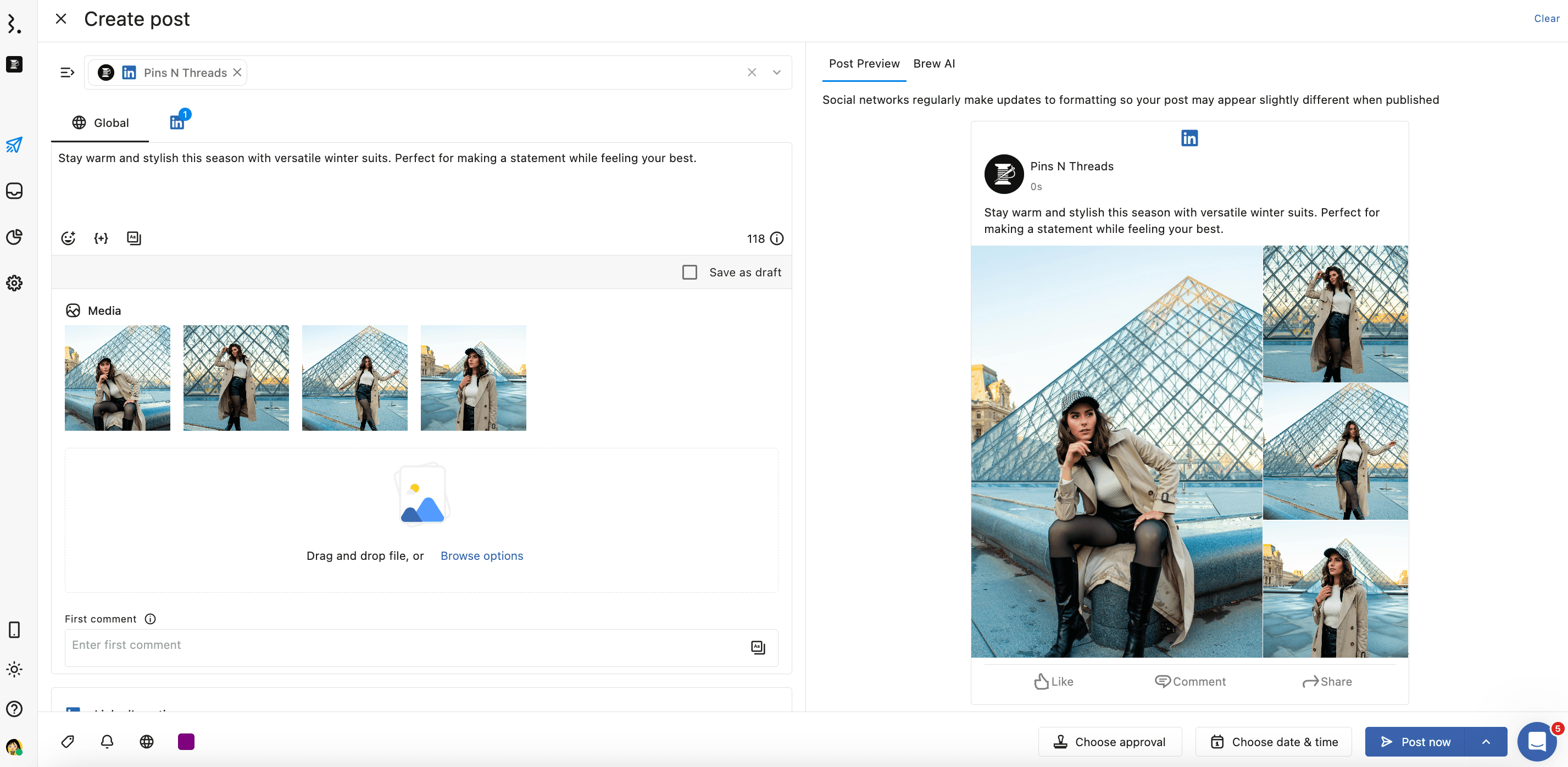Open the chat support bubble
The height and width of the screenshot is (767, 1568).
click(1536, 741)
